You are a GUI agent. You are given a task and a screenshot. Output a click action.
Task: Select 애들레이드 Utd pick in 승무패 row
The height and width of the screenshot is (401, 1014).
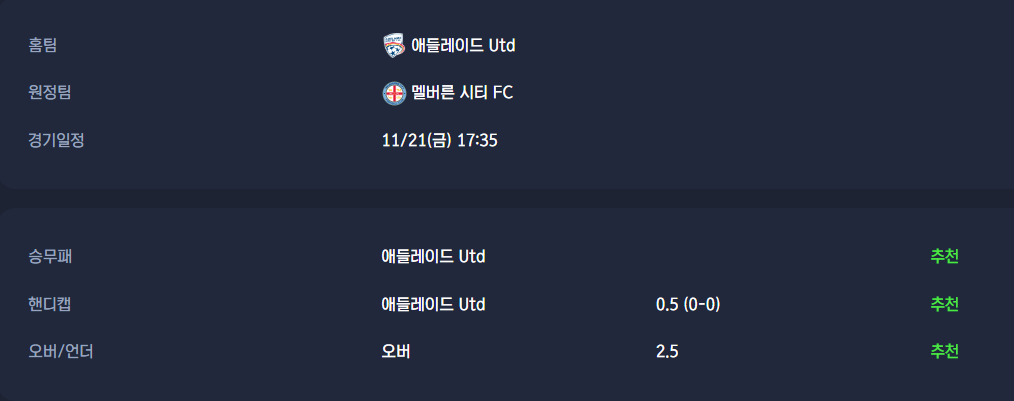click(x=433, y=256)
